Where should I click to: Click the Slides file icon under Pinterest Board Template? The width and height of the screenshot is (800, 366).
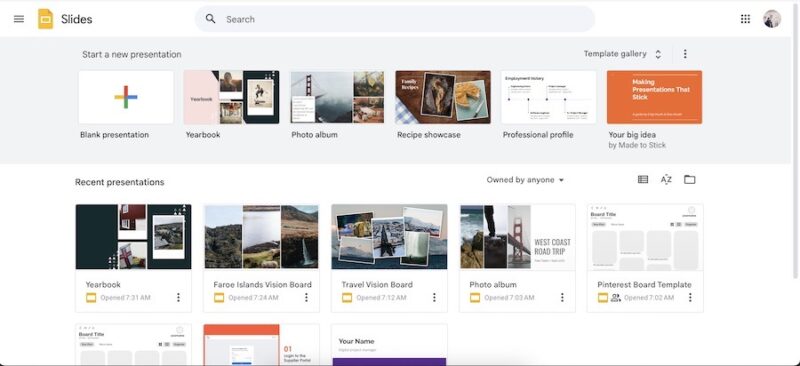tap(603, 298)
